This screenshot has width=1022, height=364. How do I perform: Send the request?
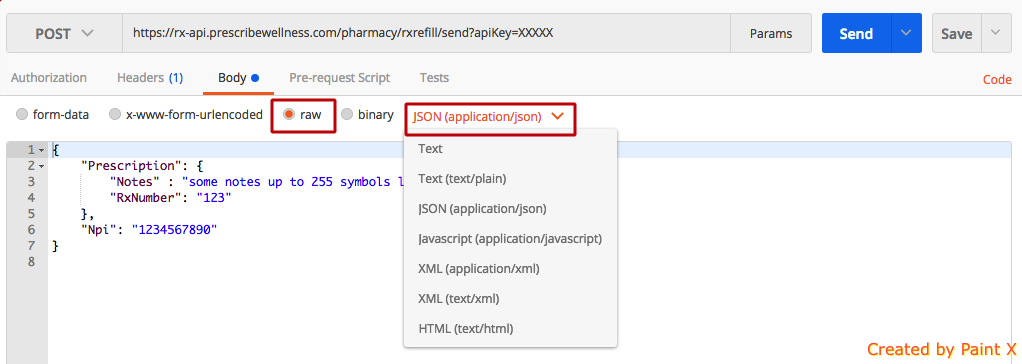click(x=856, y=33)
